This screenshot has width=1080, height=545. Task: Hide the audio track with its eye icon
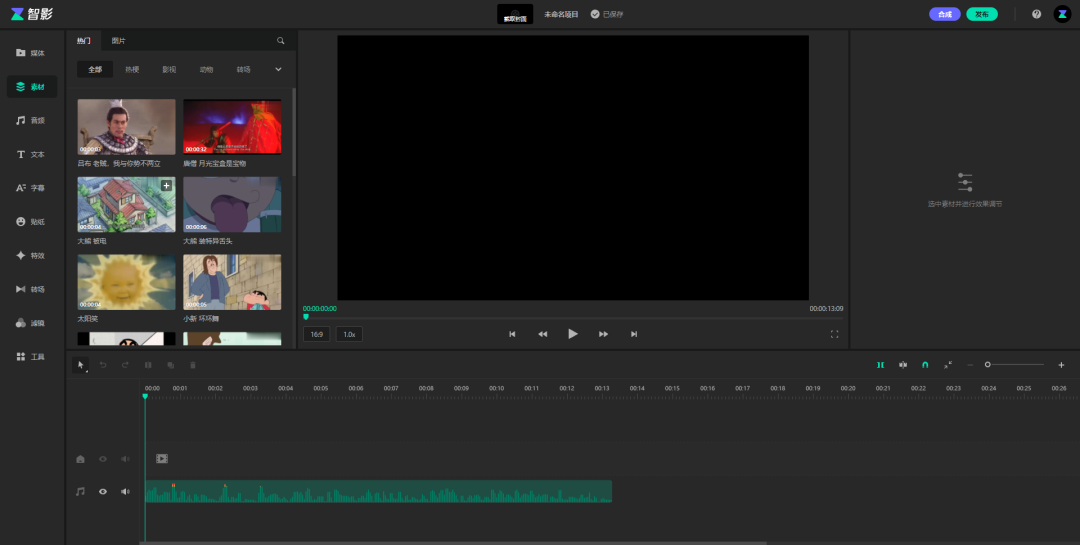pos(102,491)
